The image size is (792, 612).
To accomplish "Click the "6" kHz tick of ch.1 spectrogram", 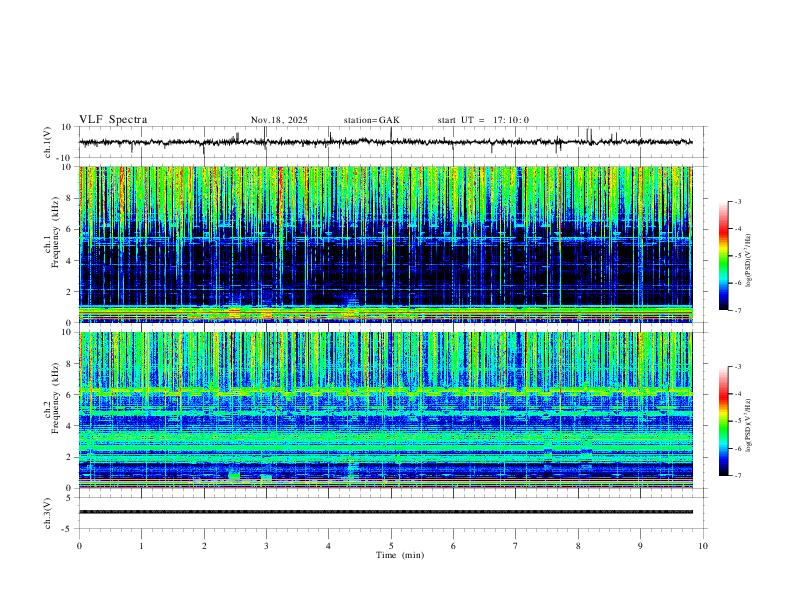I will (70, 229).
